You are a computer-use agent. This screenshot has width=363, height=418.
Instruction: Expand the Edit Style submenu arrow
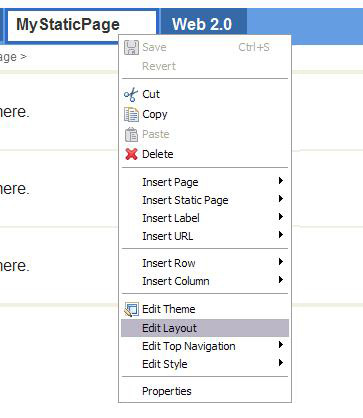[281, 363]
